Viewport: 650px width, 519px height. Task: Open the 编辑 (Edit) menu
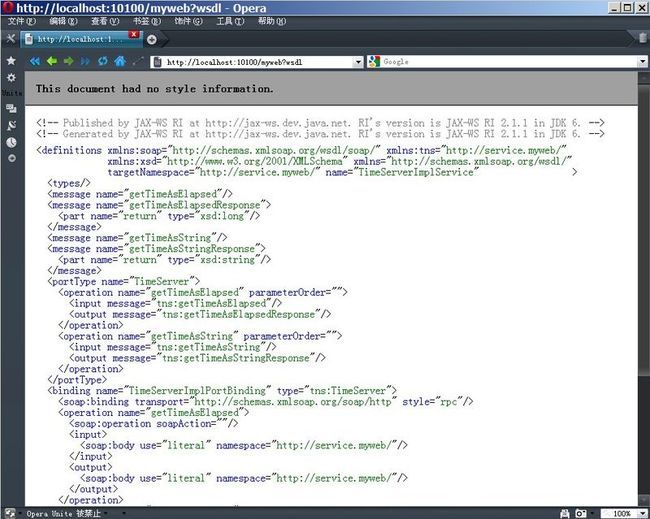63,21
